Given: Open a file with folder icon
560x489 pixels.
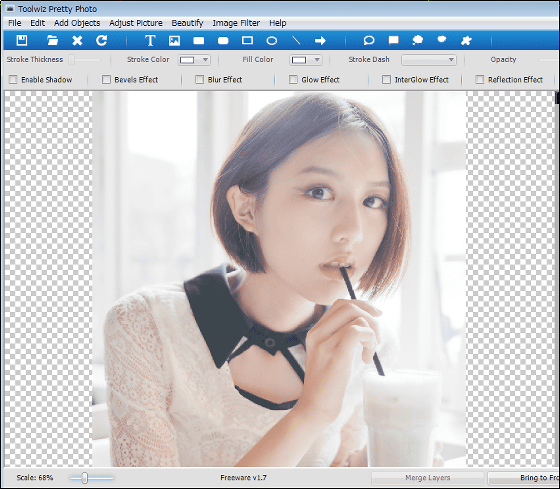Looking at the screenshot, I should pos(52,40).
